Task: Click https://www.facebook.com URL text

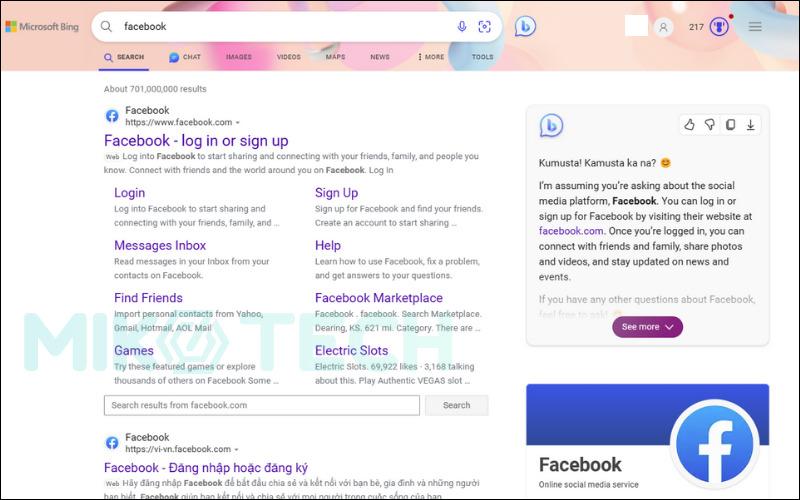Action: tap(179, 122)
